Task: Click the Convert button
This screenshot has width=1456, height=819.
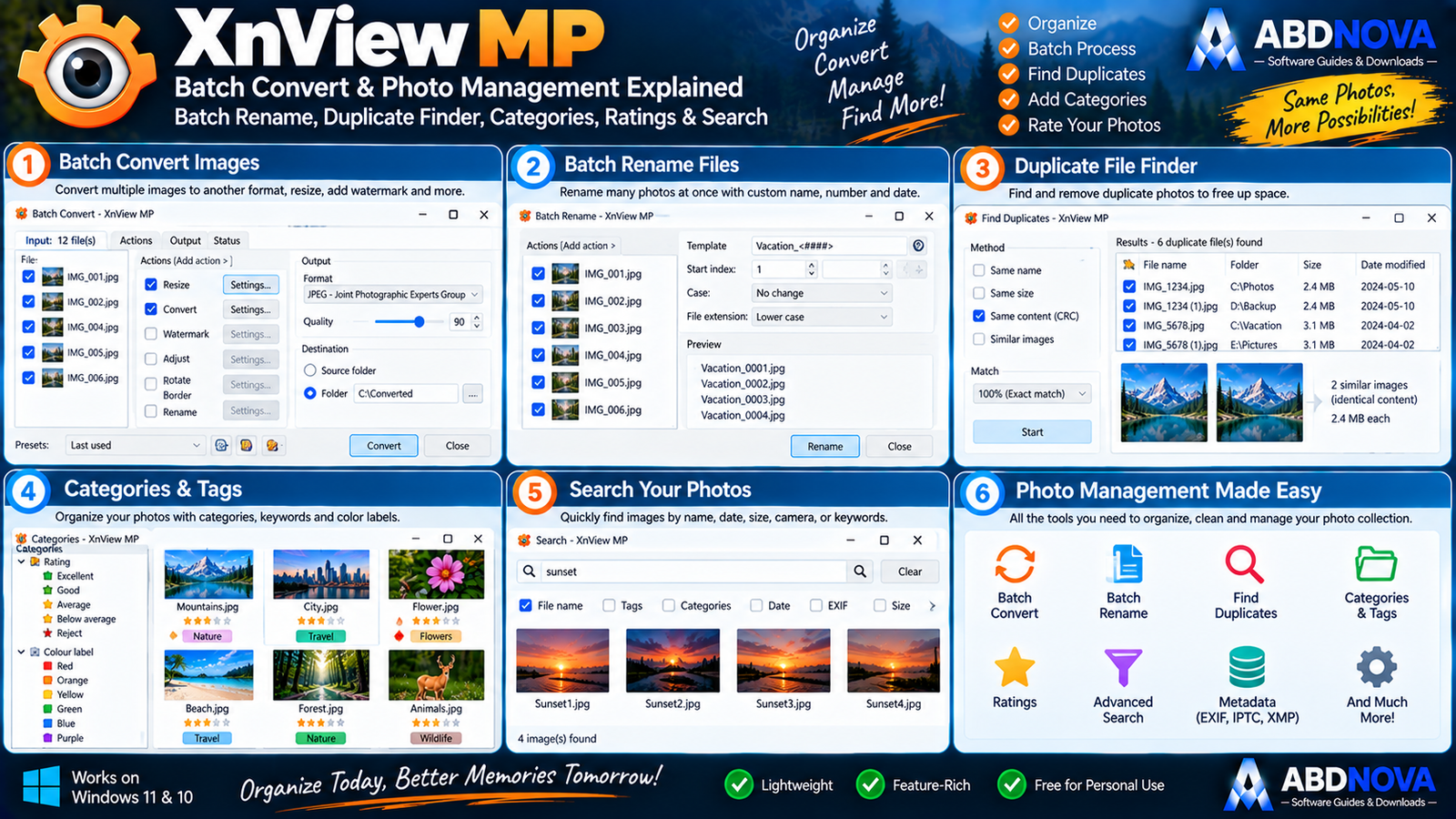Action: coord(384,446)
